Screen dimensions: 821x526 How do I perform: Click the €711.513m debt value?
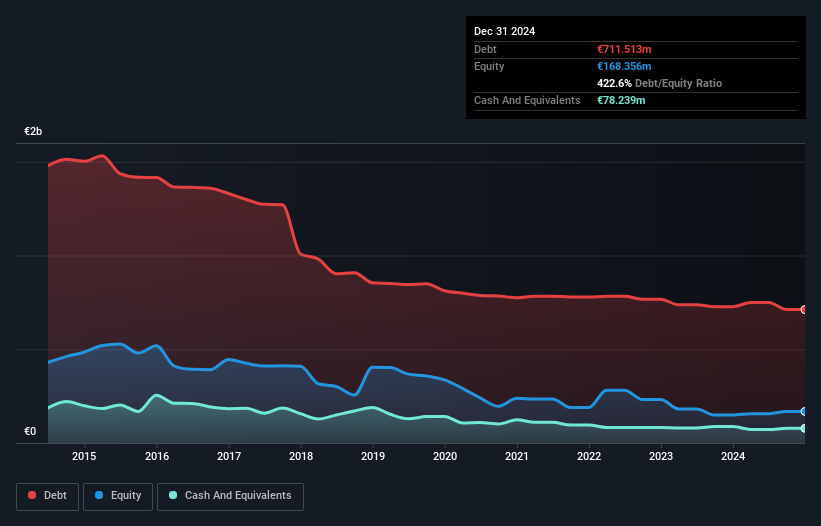pyautogui.click(x=624, y=49)
